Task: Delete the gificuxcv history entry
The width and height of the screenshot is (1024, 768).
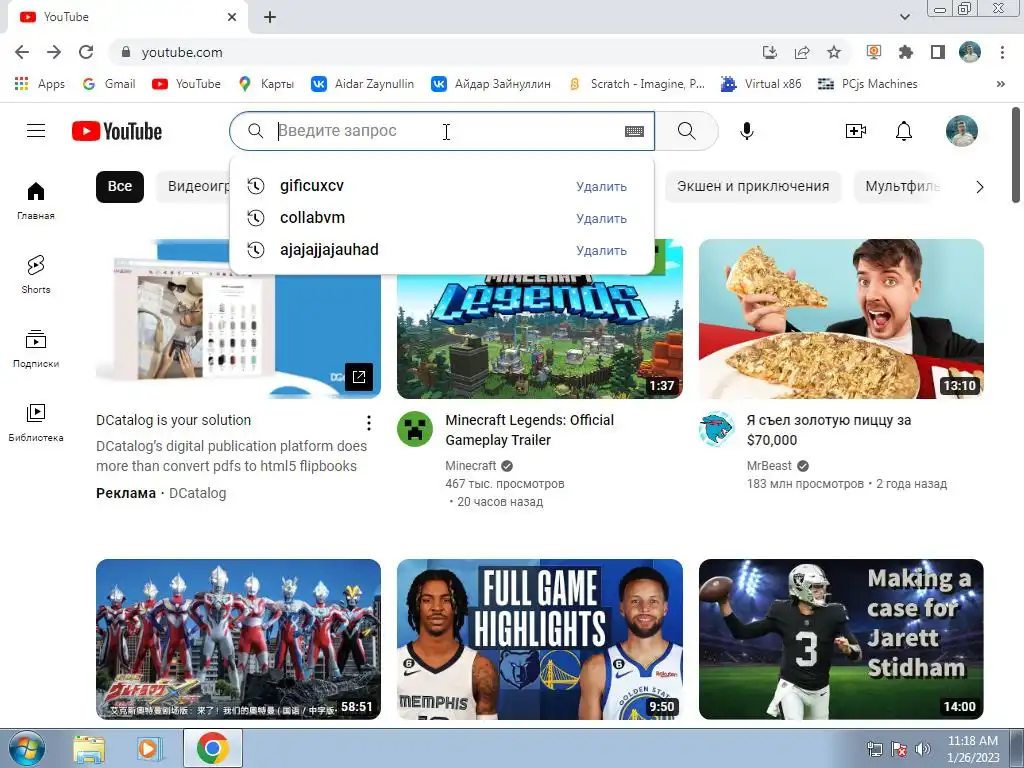Action: (x=601, y=186)
